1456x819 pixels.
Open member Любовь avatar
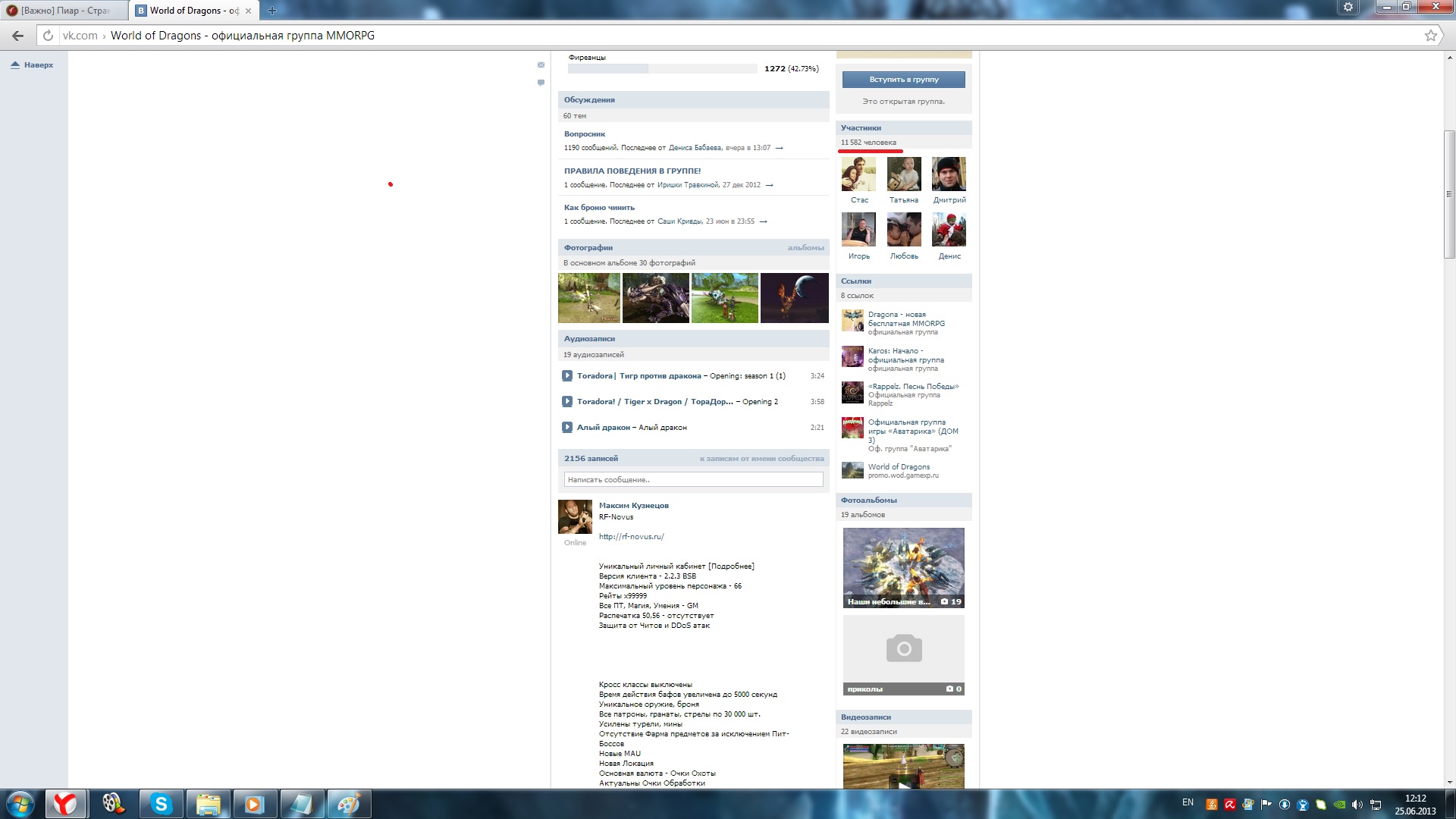pos(904,229)
